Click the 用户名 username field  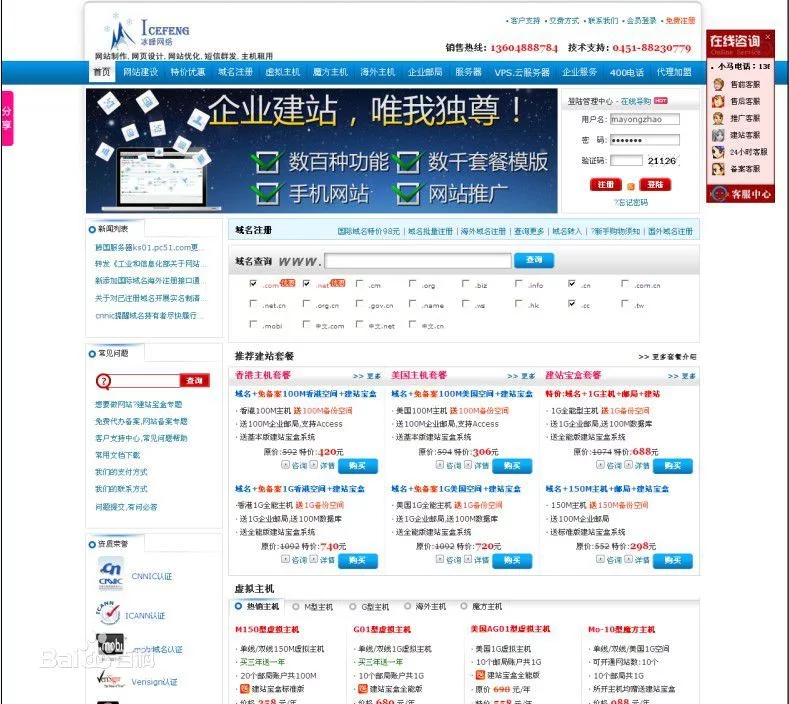click(x=645, y=119)
